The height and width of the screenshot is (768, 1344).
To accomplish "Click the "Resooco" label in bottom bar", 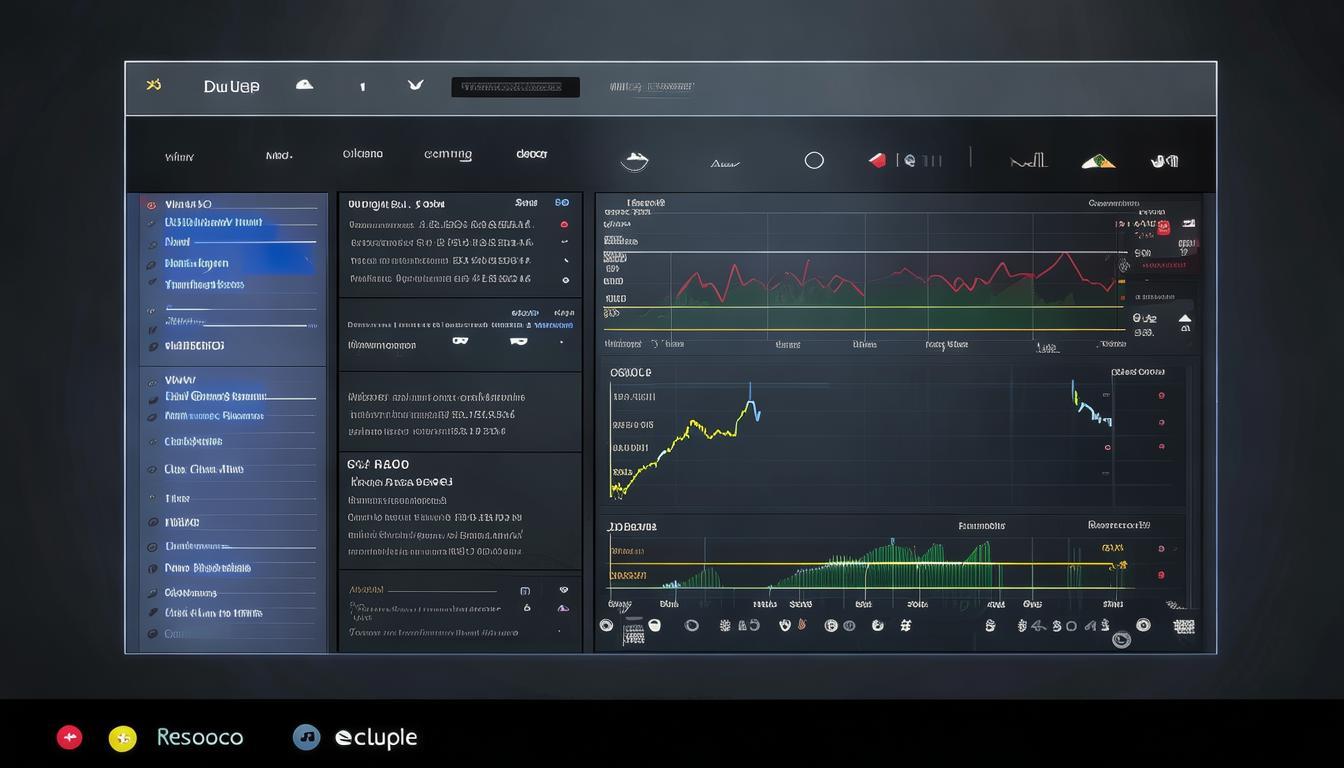I will (x=200, y=738).
